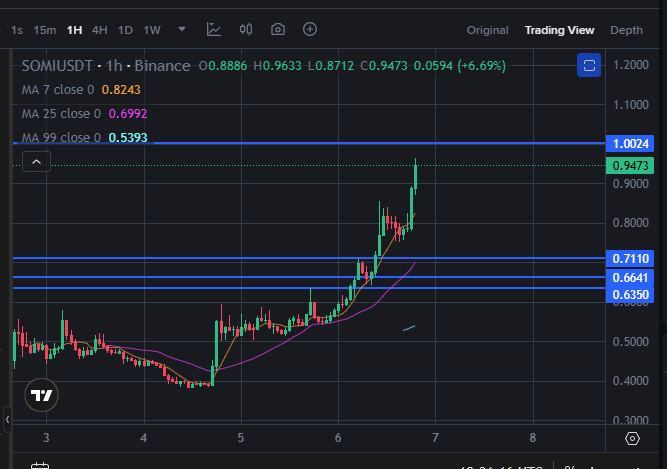Switch to the Original chart view

pyautogui.click(x=487, y=30)
